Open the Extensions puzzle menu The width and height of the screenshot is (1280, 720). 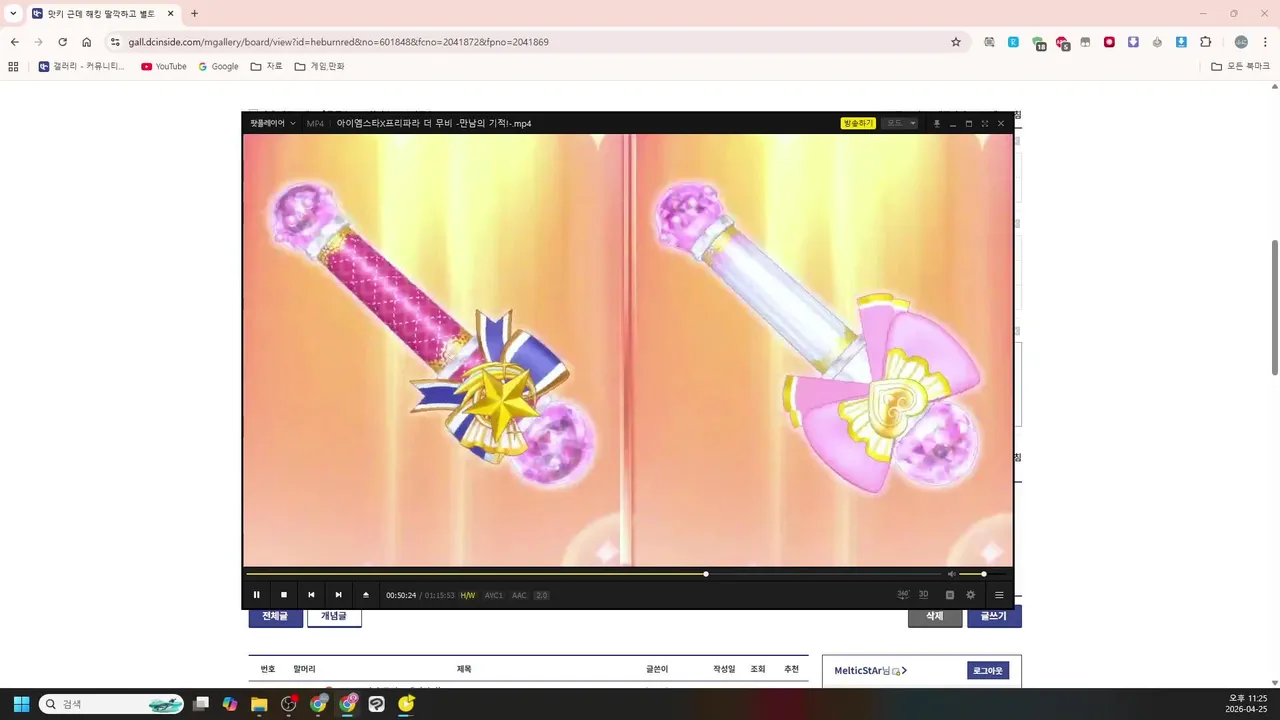pyautogui.click(x=1205, y=42)
